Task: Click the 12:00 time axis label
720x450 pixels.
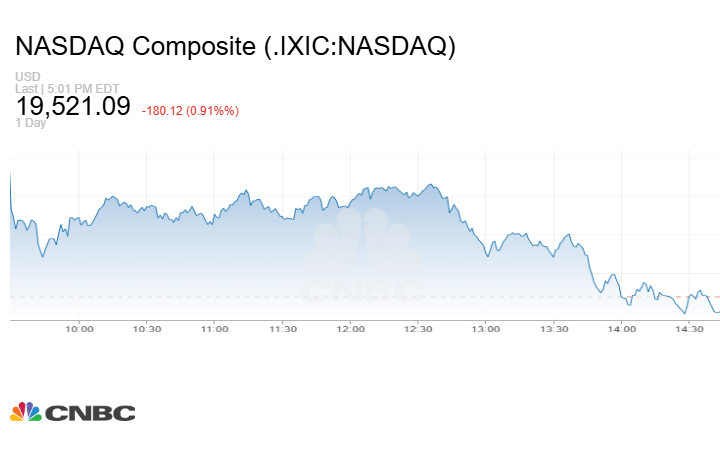Action: click(x=350, y=329)
